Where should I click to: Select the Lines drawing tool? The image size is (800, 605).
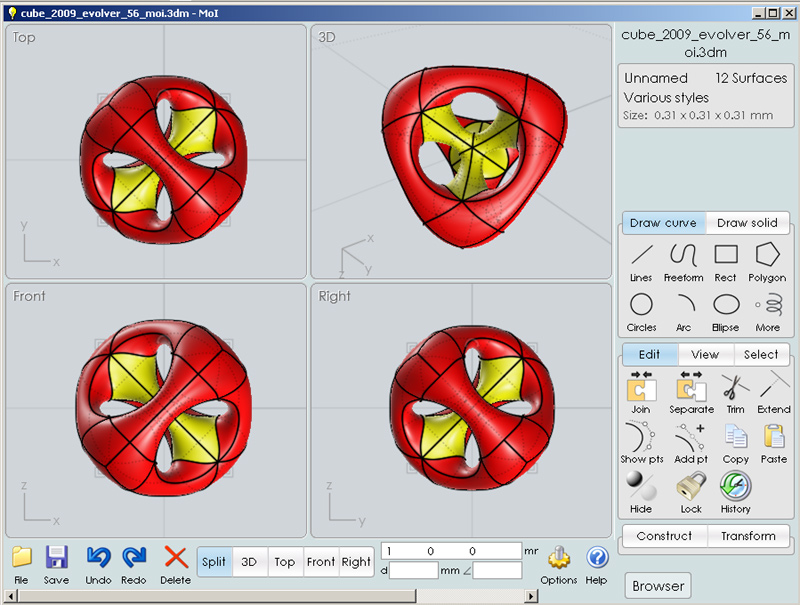(641, 263)
